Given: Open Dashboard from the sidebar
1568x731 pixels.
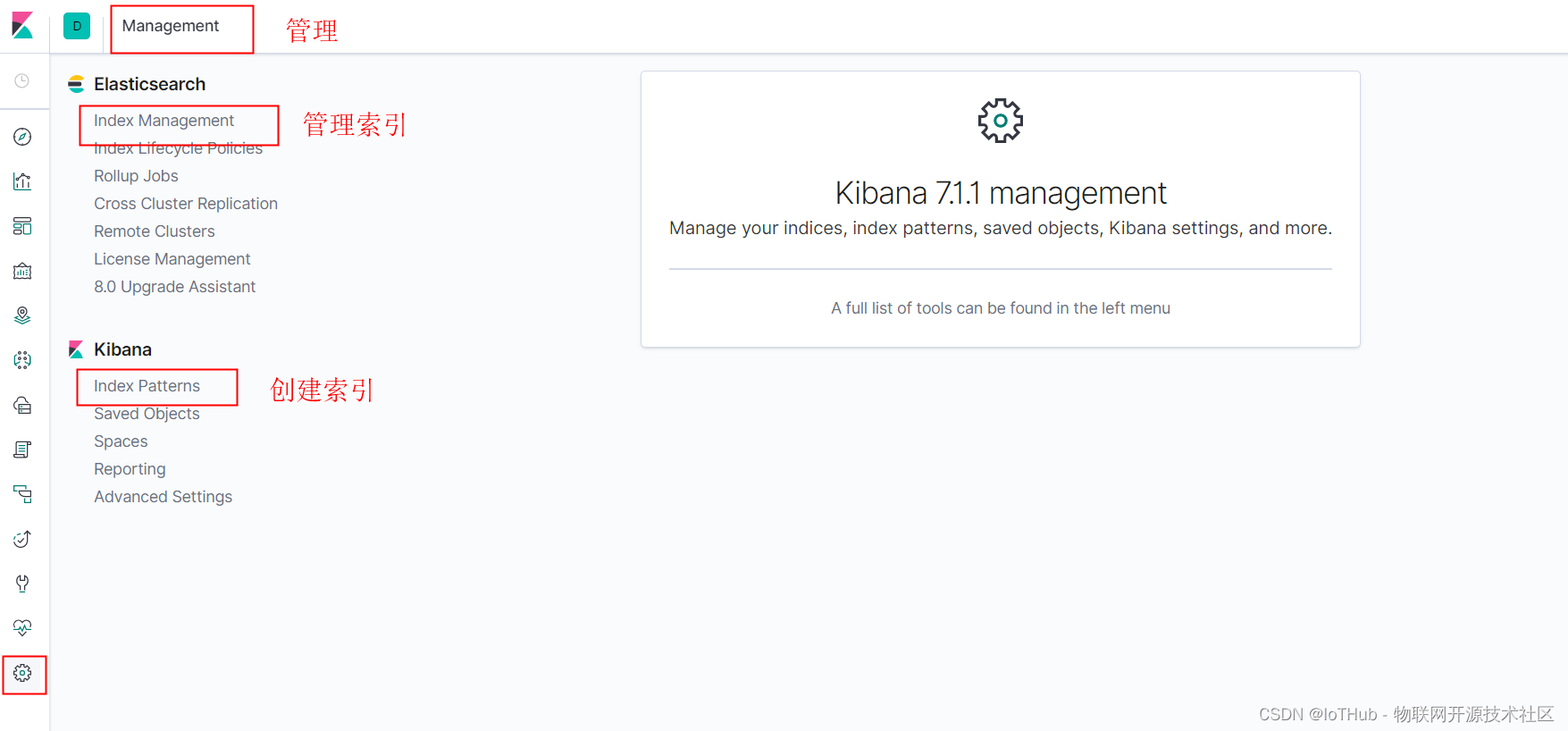Looking at the screenshot, I should (22, 226).
